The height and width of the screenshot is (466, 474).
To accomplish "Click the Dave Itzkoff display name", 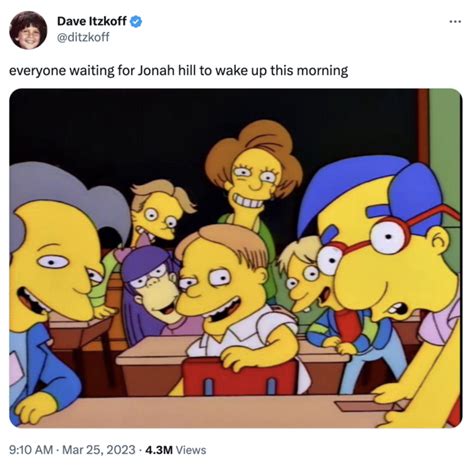I will [x=92, y=21].
